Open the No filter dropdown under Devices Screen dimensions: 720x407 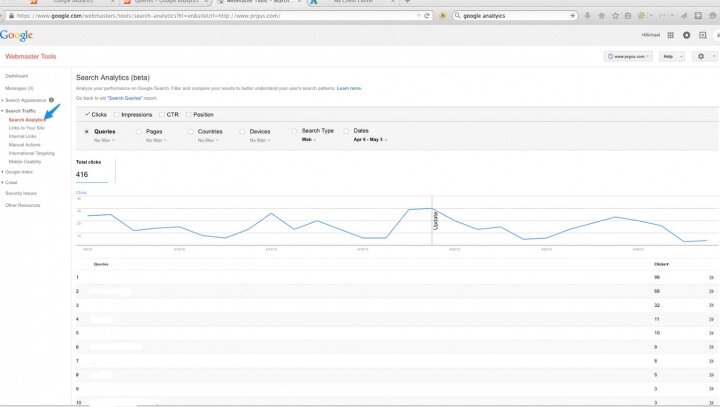pos(260,140)
